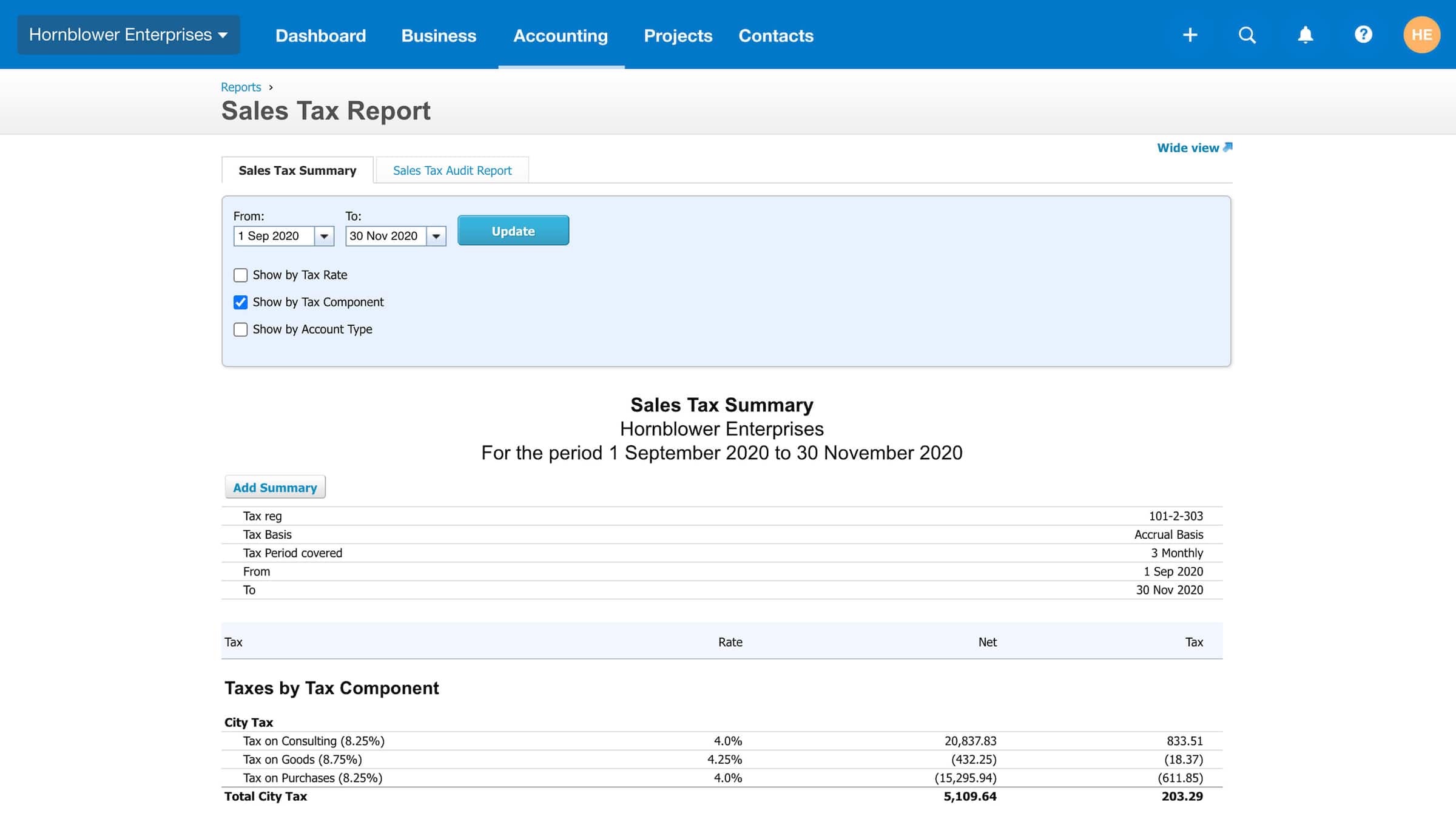The height and width of the screenshot is (819, 1456).
Task: Click the search magnifying glass icon
Action: (1247, 35)
